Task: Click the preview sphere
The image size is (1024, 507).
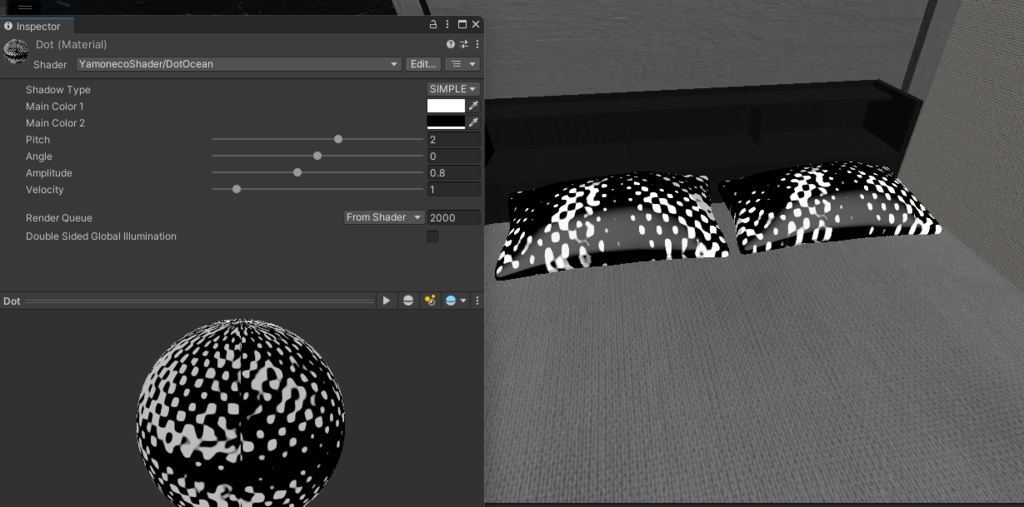Action: 240,412
